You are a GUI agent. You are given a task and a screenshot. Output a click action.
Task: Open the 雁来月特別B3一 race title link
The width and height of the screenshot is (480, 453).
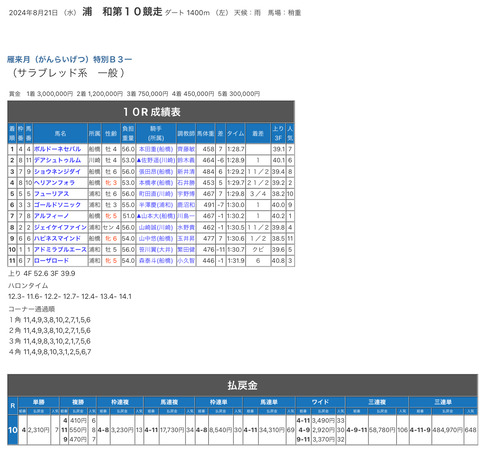coord(69,59)
